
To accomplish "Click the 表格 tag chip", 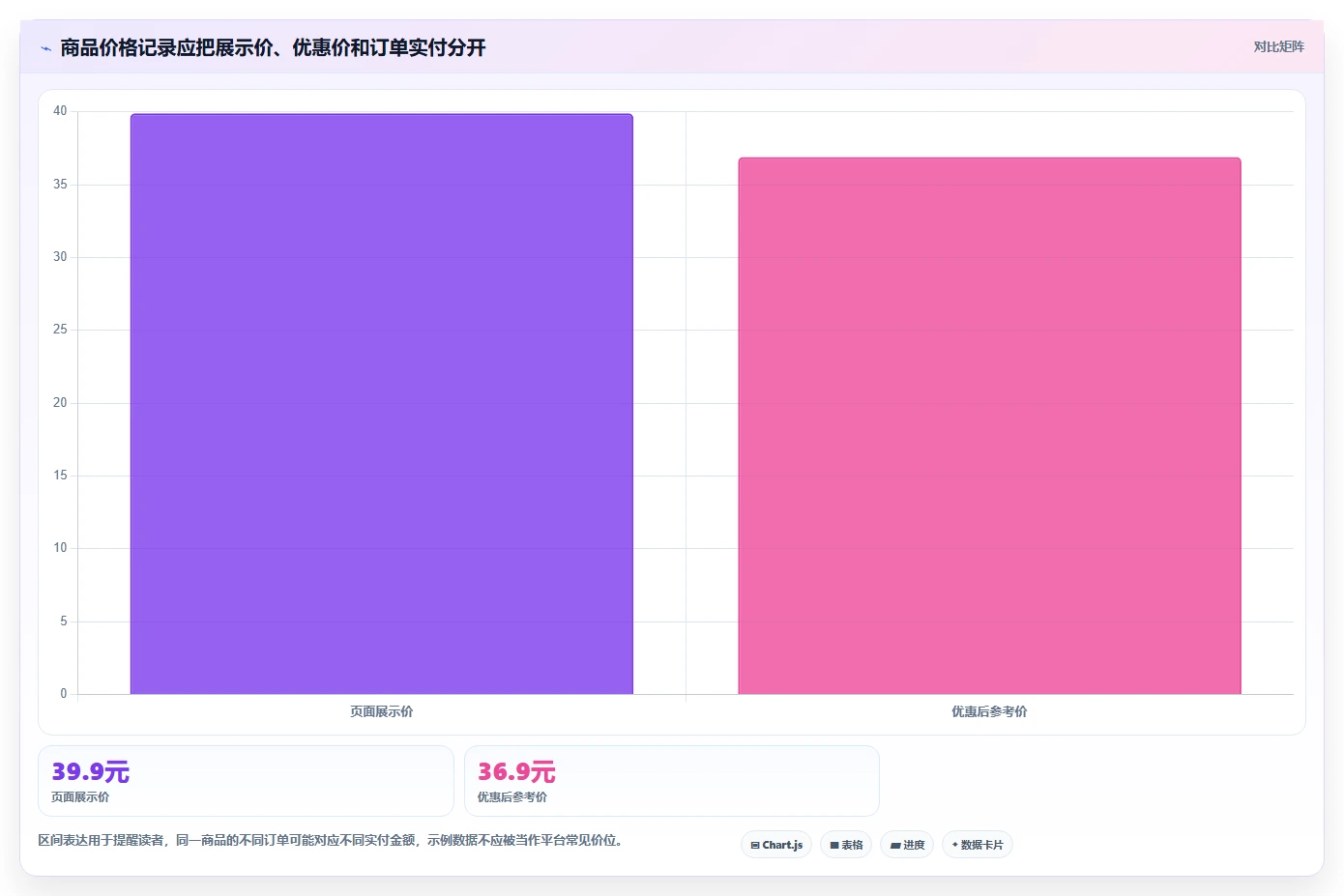I will tap(846, 845).
